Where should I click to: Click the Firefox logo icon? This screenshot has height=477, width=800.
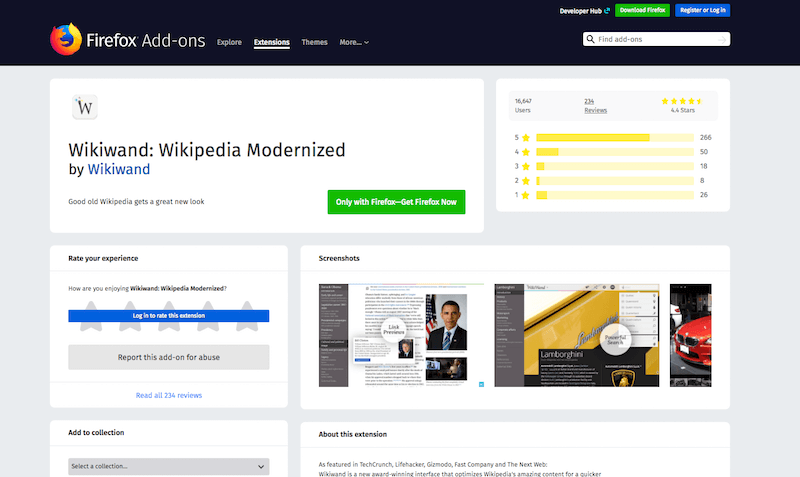pyautogui.click(x=66, y=39)
